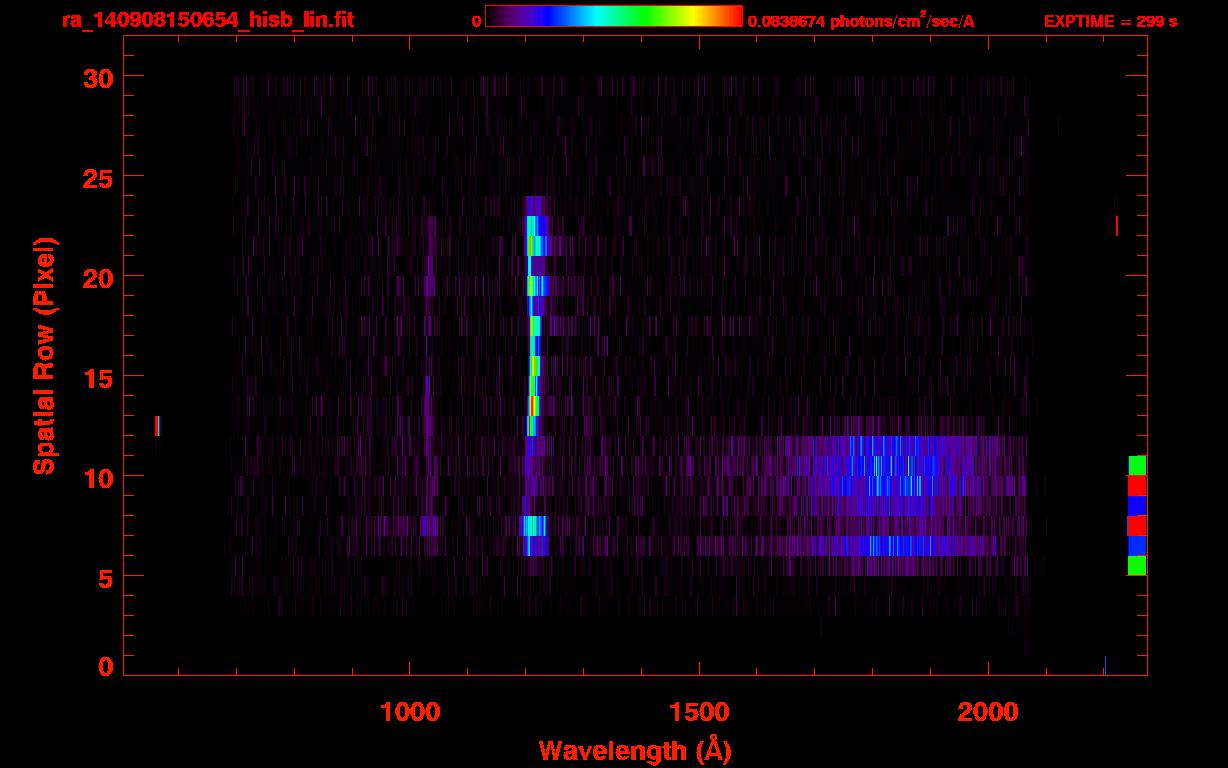The width and height of the screenshot is (1228, 768).
Task: Click the Spatial Row (Pixel) axis label
Action: click(45, 355)
